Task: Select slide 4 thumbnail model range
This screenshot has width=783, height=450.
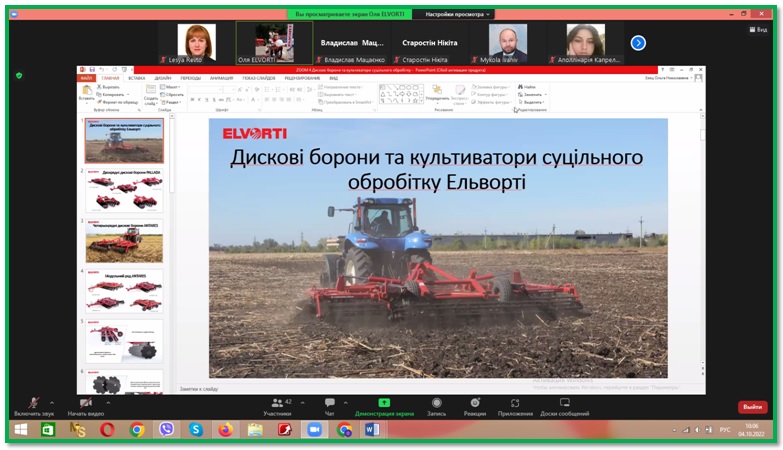Action: point(124,291)
